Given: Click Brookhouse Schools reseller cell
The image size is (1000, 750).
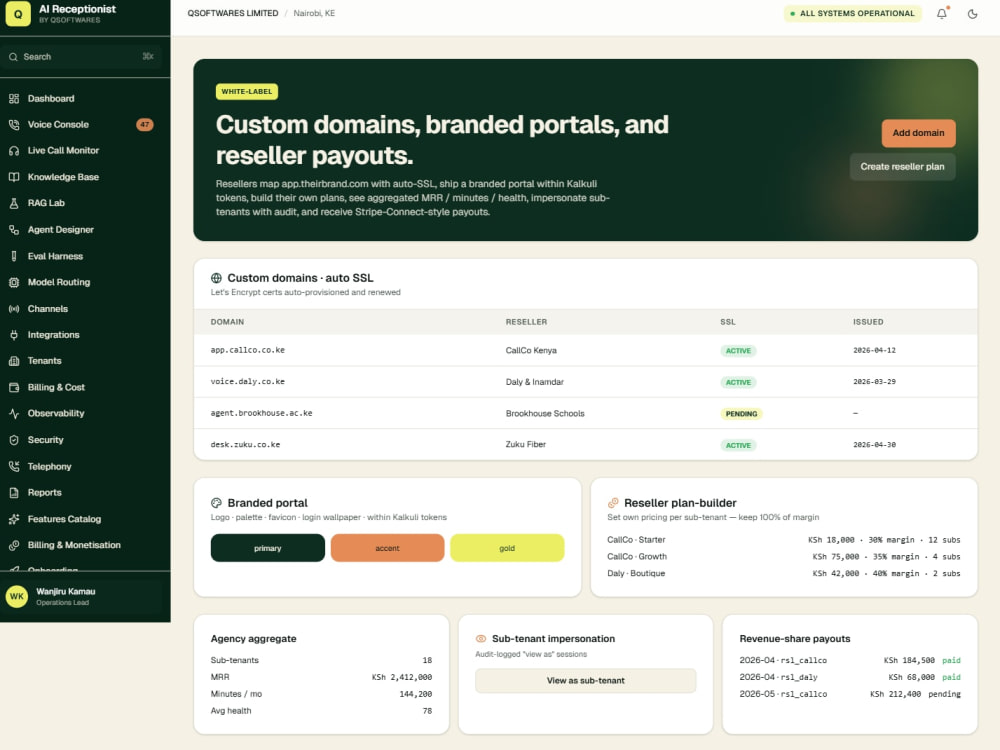Looking at the screenshot, I should [545, 413].
